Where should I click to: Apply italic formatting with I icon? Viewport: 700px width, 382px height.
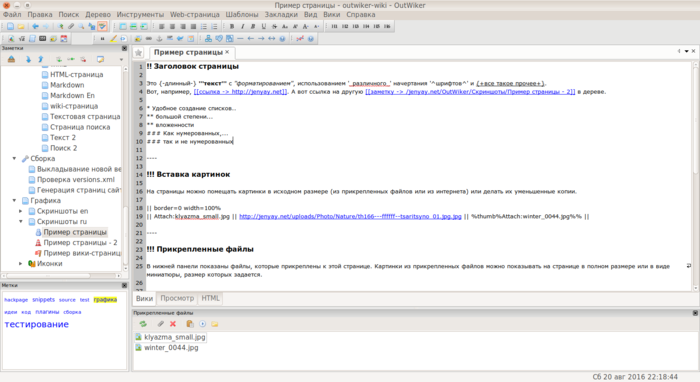(x=242, y=26)
